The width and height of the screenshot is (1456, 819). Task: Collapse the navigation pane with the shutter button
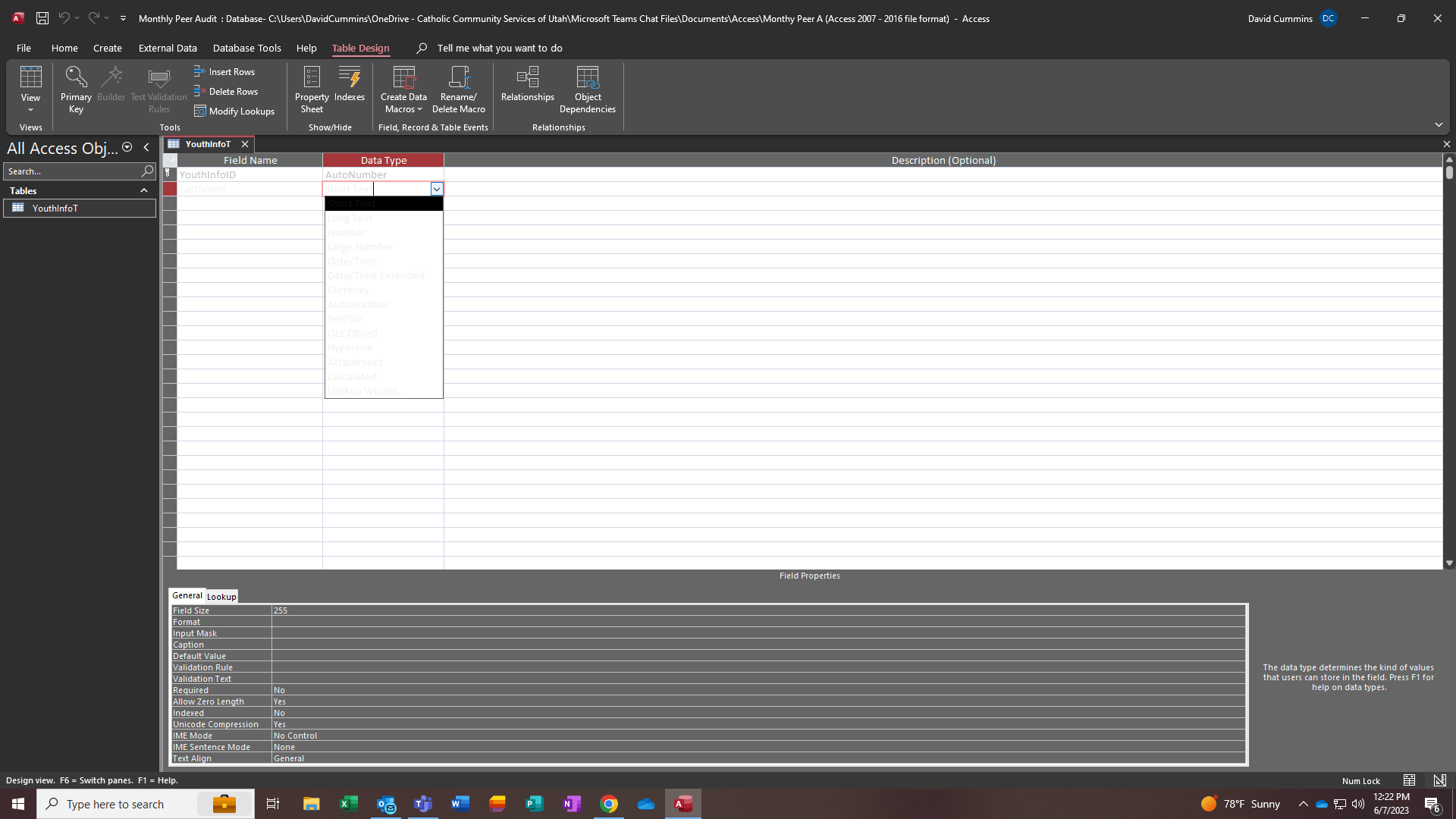(146, 148)
